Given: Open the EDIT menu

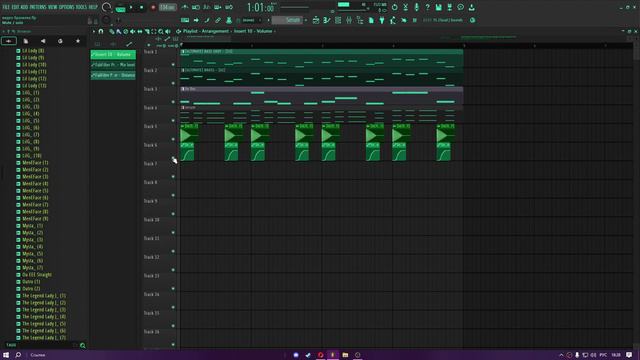Looking at the screenshot, I should (x=15, y=7).
